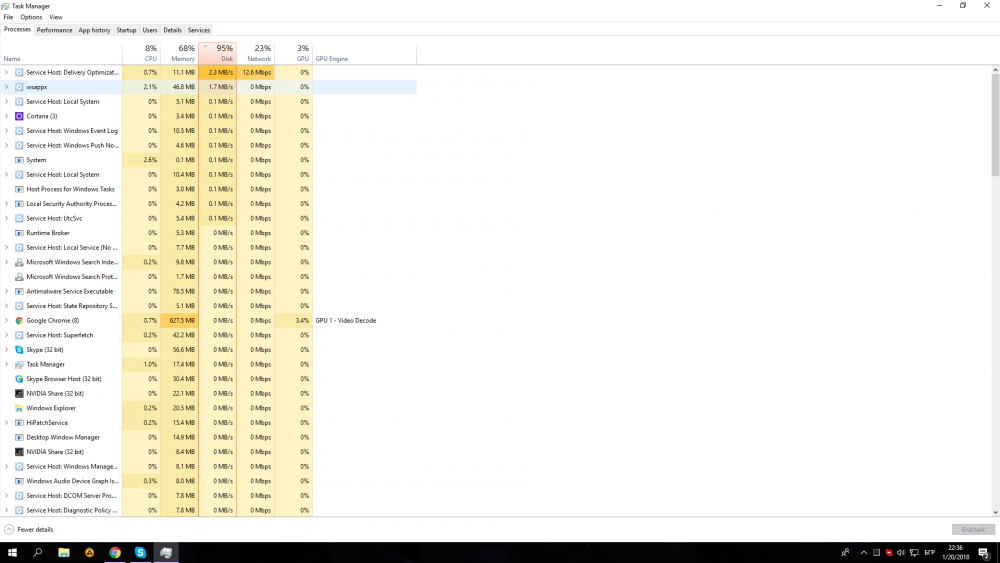
Task: Click the Windows Audio Device Graph icon
Action: 19,481
